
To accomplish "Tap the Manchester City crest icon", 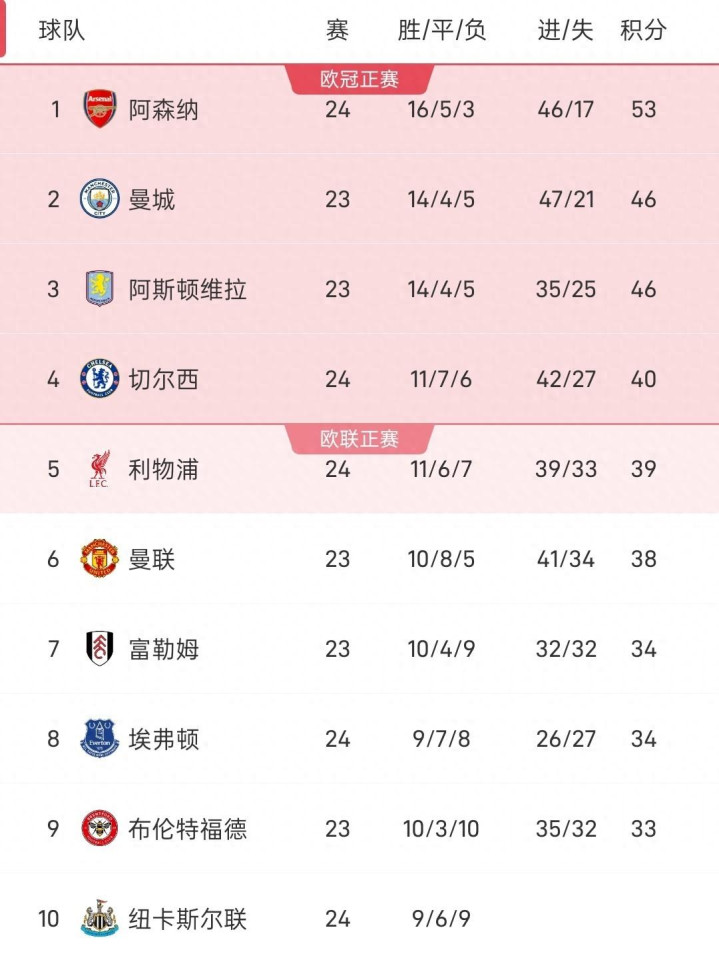I will 100,199.
